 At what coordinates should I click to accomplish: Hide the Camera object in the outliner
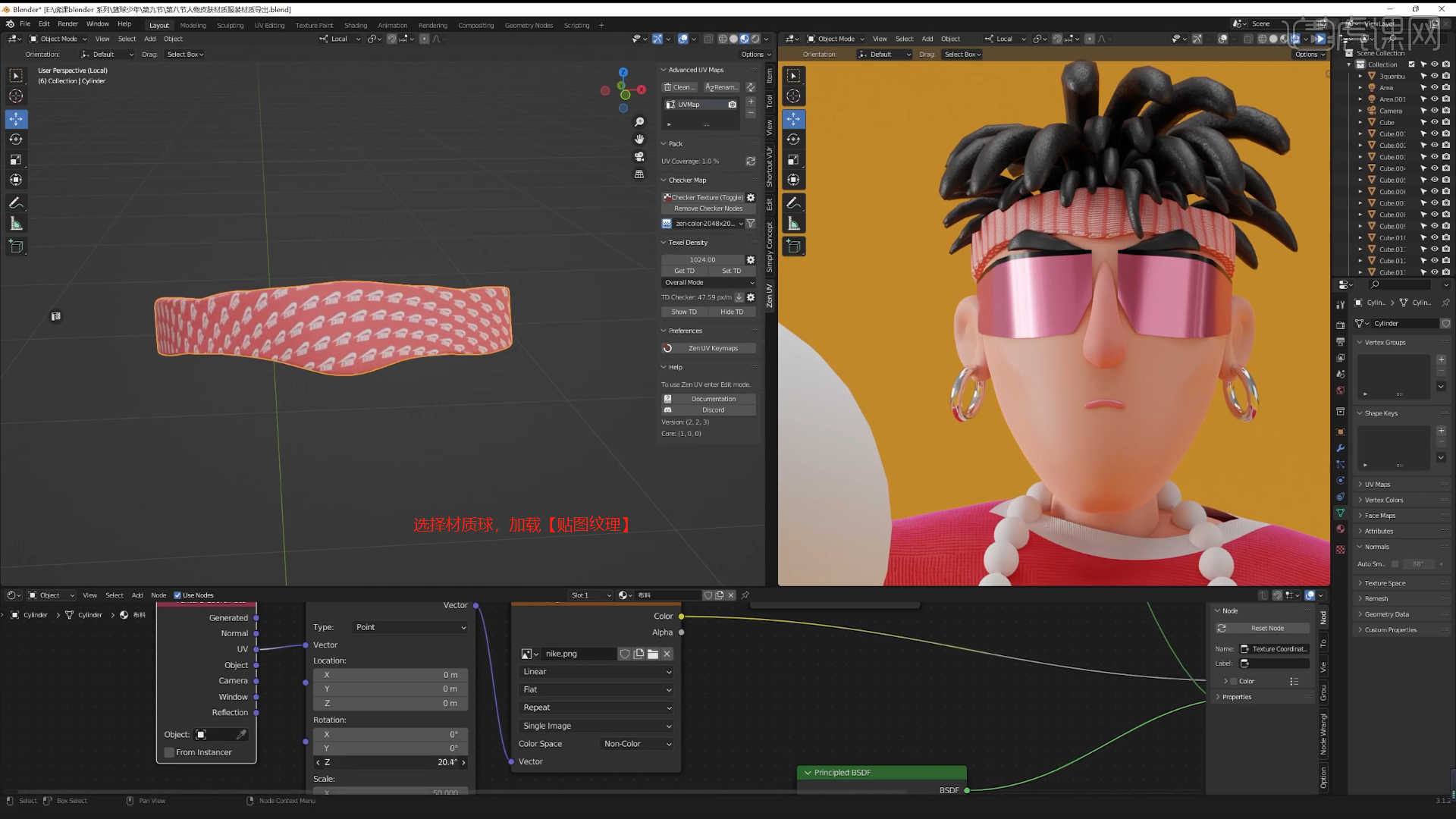pos(1434,111)
